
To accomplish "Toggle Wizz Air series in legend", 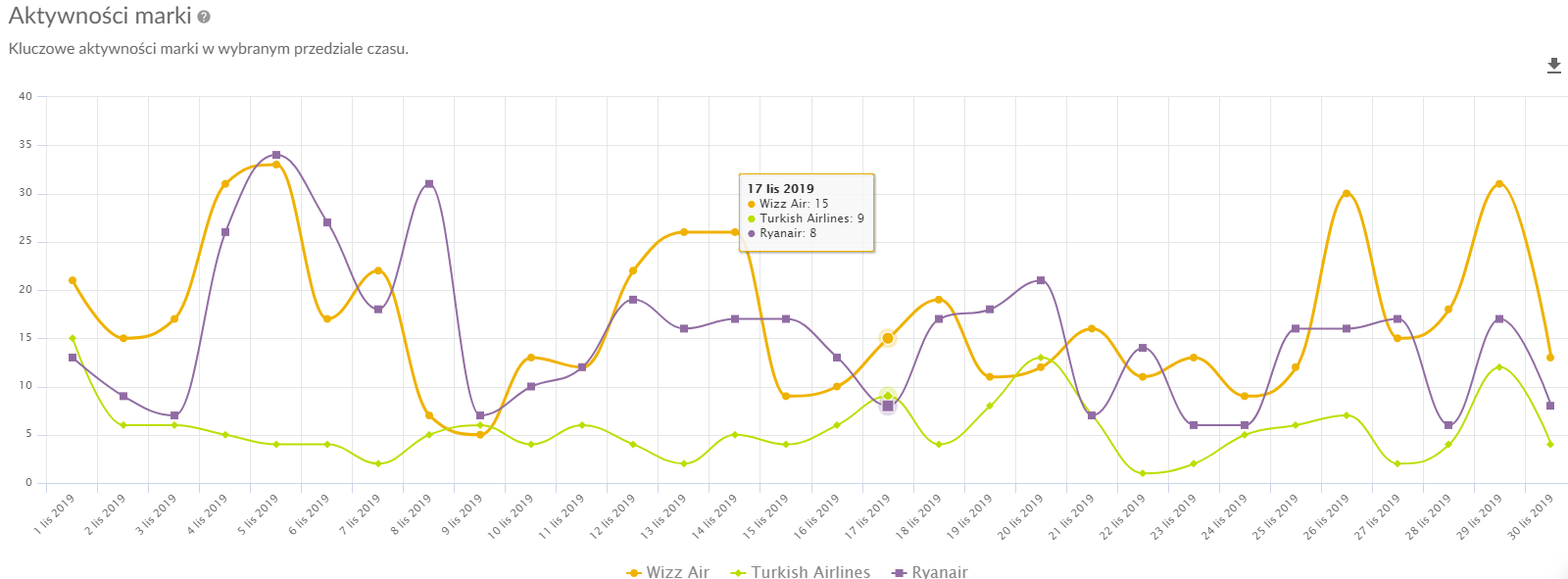I will (x=677, y=572).
